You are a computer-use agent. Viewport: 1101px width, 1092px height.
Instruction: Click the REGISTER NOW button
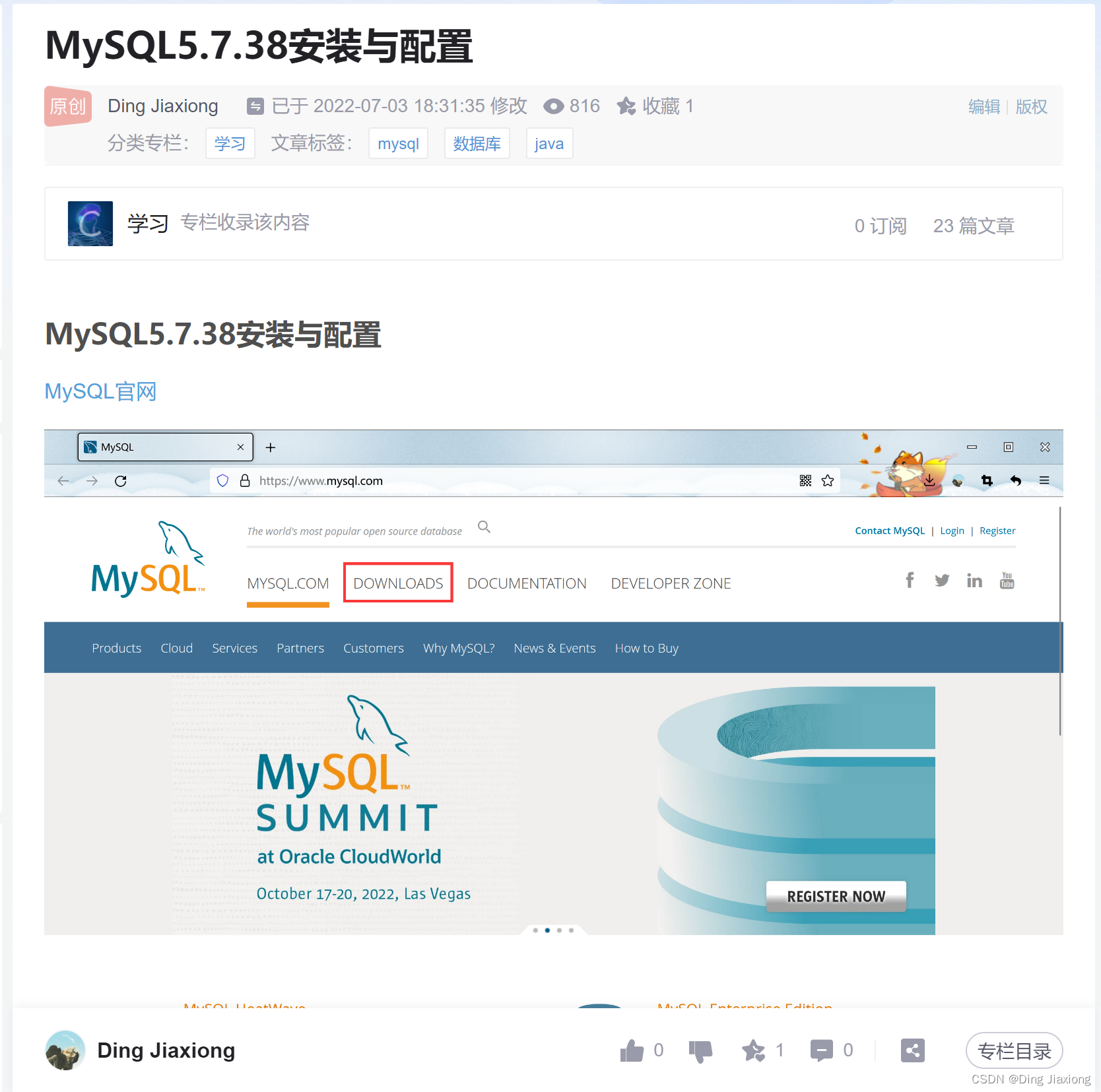[836, 896]
